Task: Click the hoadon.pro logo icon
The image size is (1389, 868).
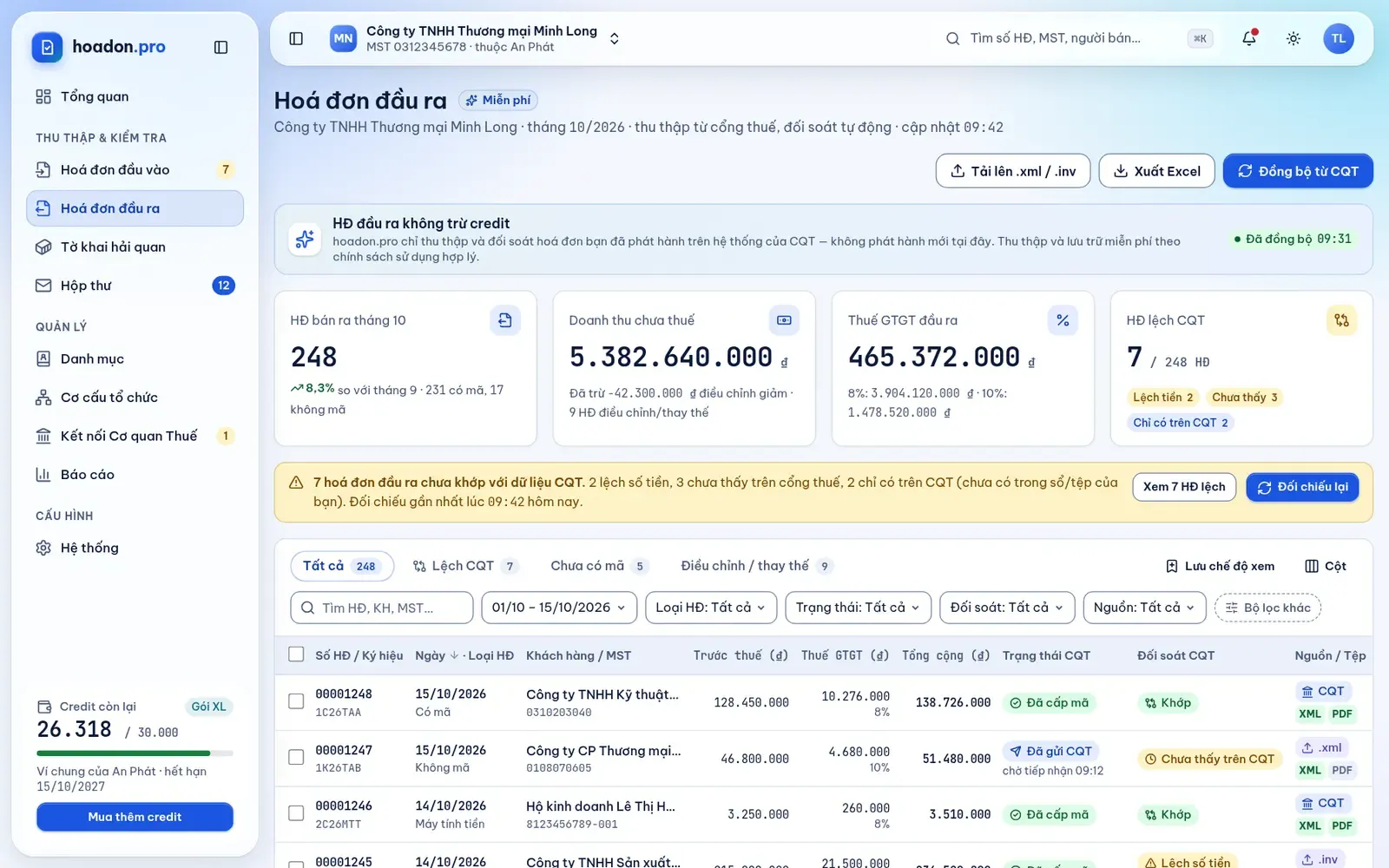Action: 47,47
